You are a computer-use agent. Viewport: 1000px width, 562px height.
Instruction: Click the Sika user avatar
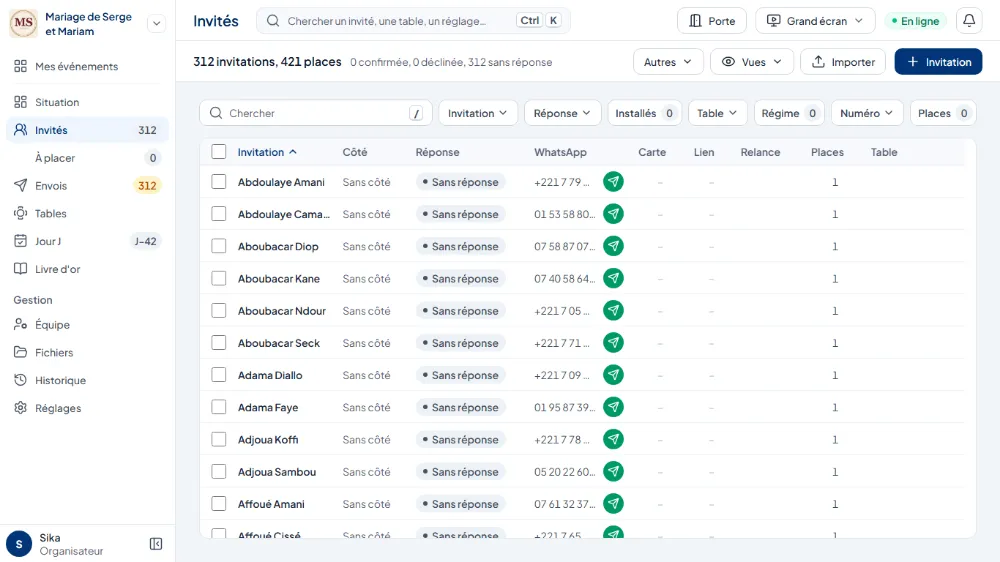(19, 544)
